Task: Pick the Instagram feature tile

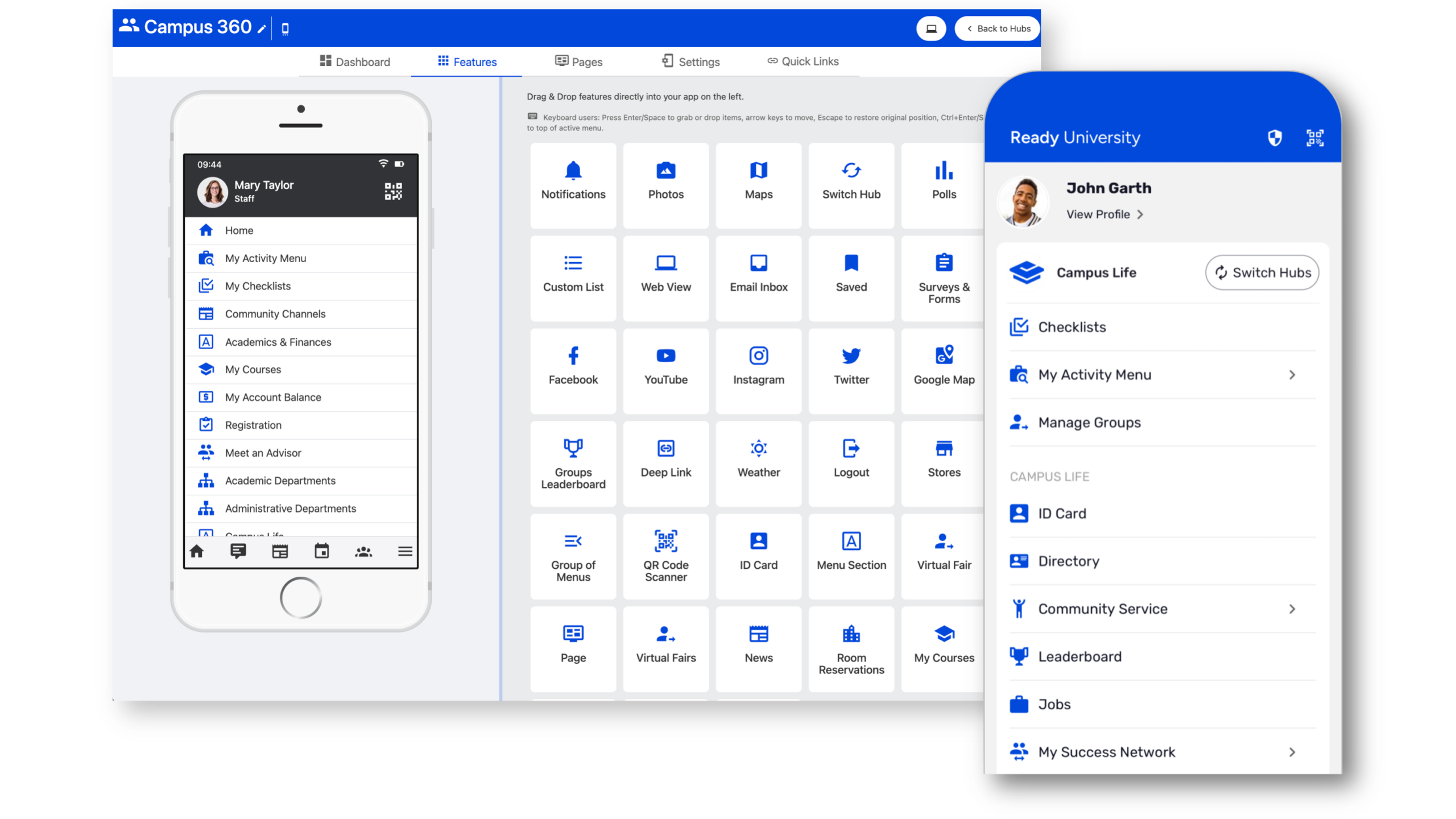Action: pos(758,371)
